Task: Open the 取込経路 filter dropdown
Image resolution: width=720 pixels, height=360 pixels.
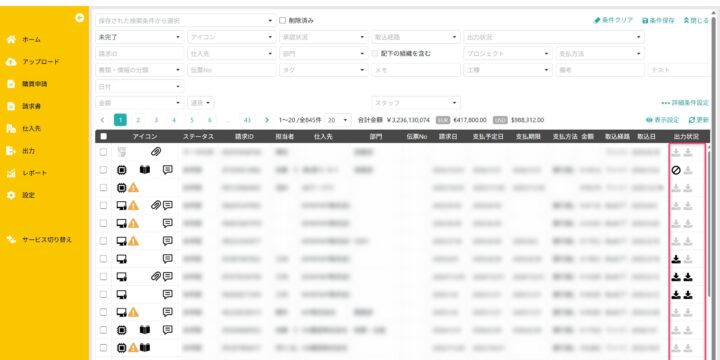Action: tap(416, 37)
